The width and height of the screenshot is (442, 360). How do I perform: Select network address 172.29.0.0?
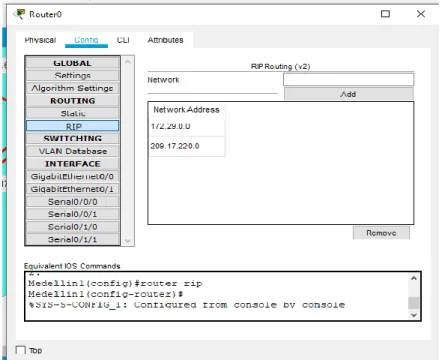(187, 126)
